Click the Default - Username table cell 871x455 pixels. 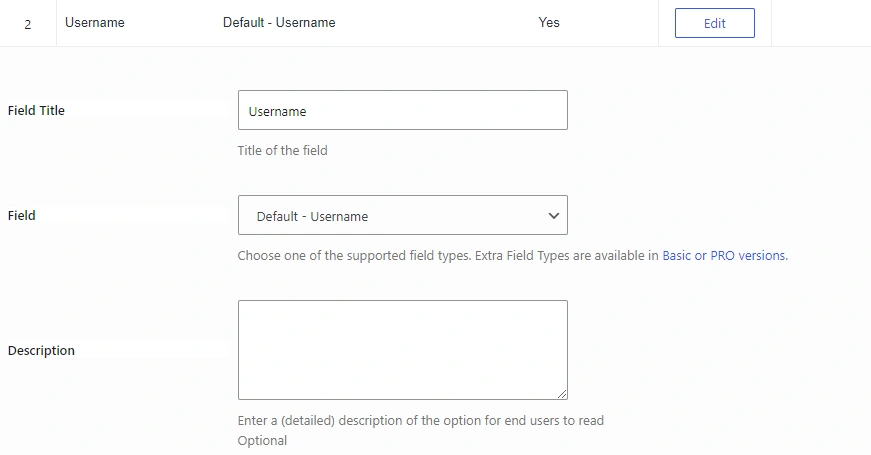[x=279, y=23]
